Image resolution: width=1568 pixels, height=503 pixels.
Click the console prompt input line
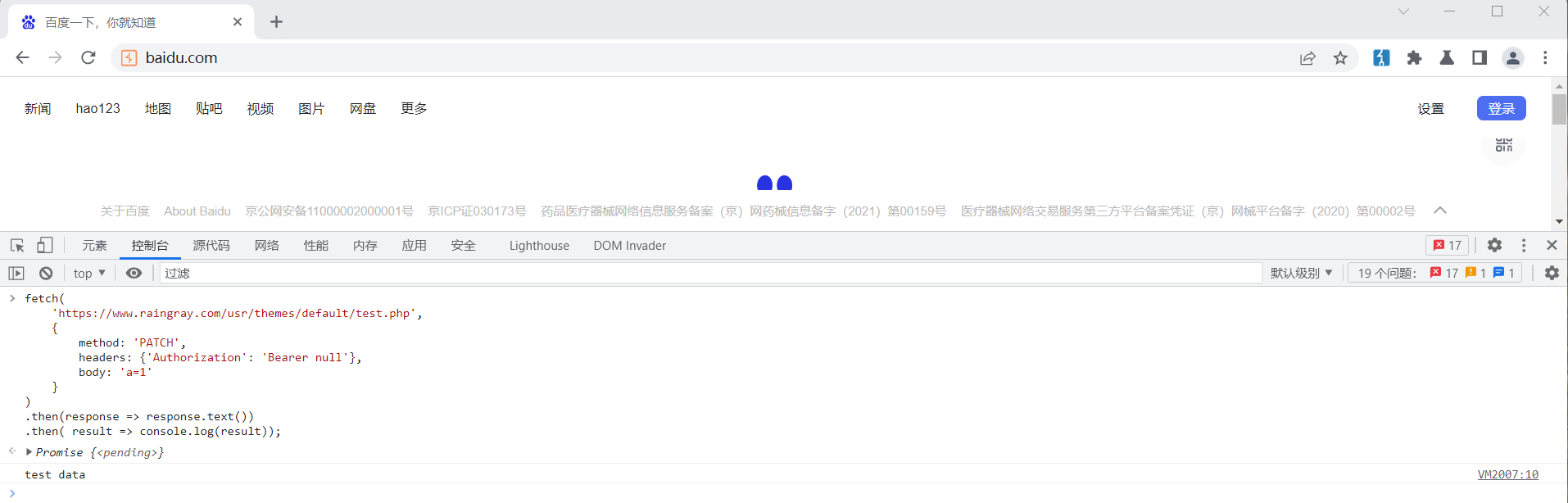(x=786, y=493)
